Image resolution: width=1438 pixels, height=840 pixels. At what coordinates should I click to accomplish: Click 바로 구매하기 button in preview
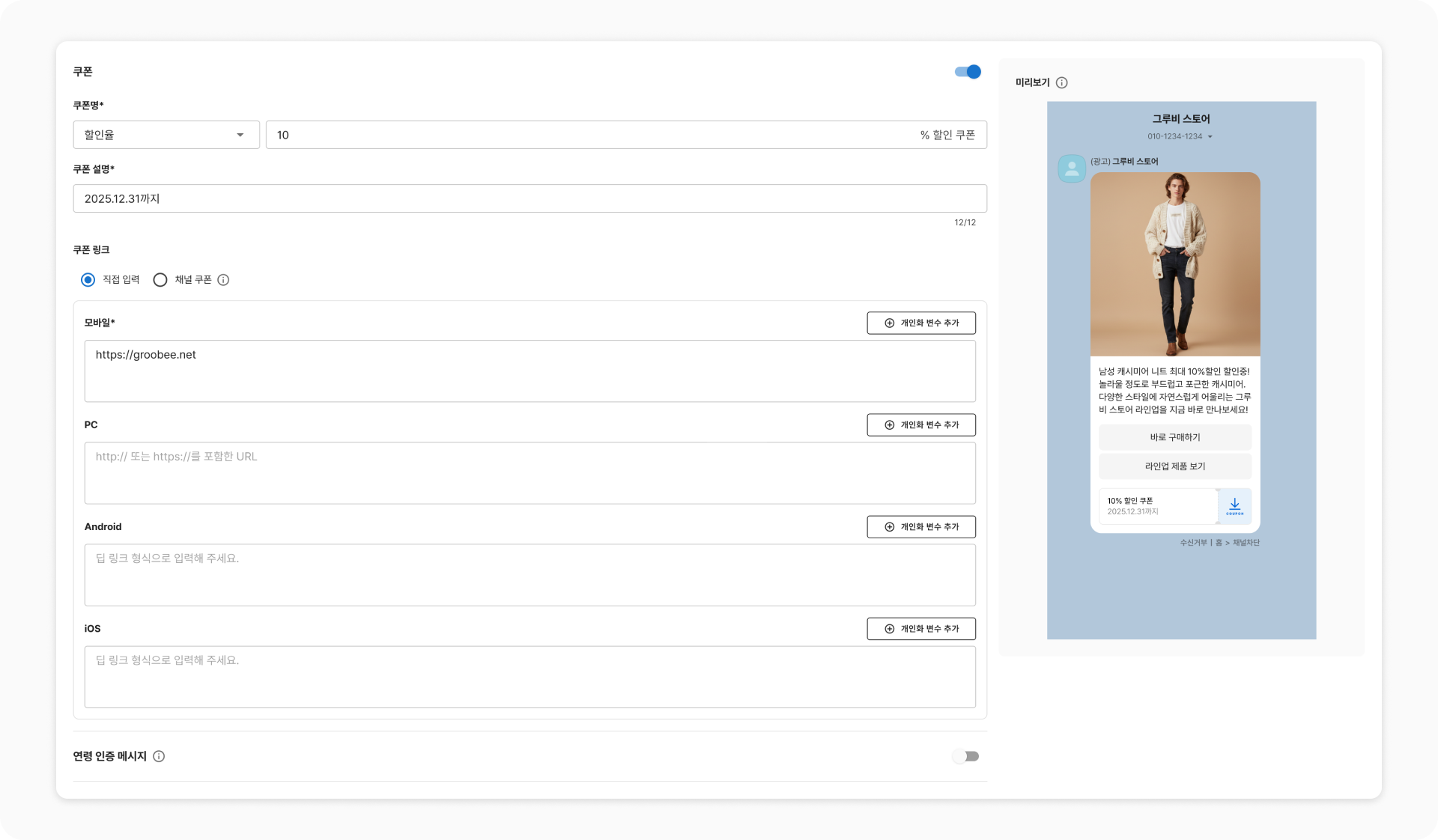click(x=1174, y=437)
